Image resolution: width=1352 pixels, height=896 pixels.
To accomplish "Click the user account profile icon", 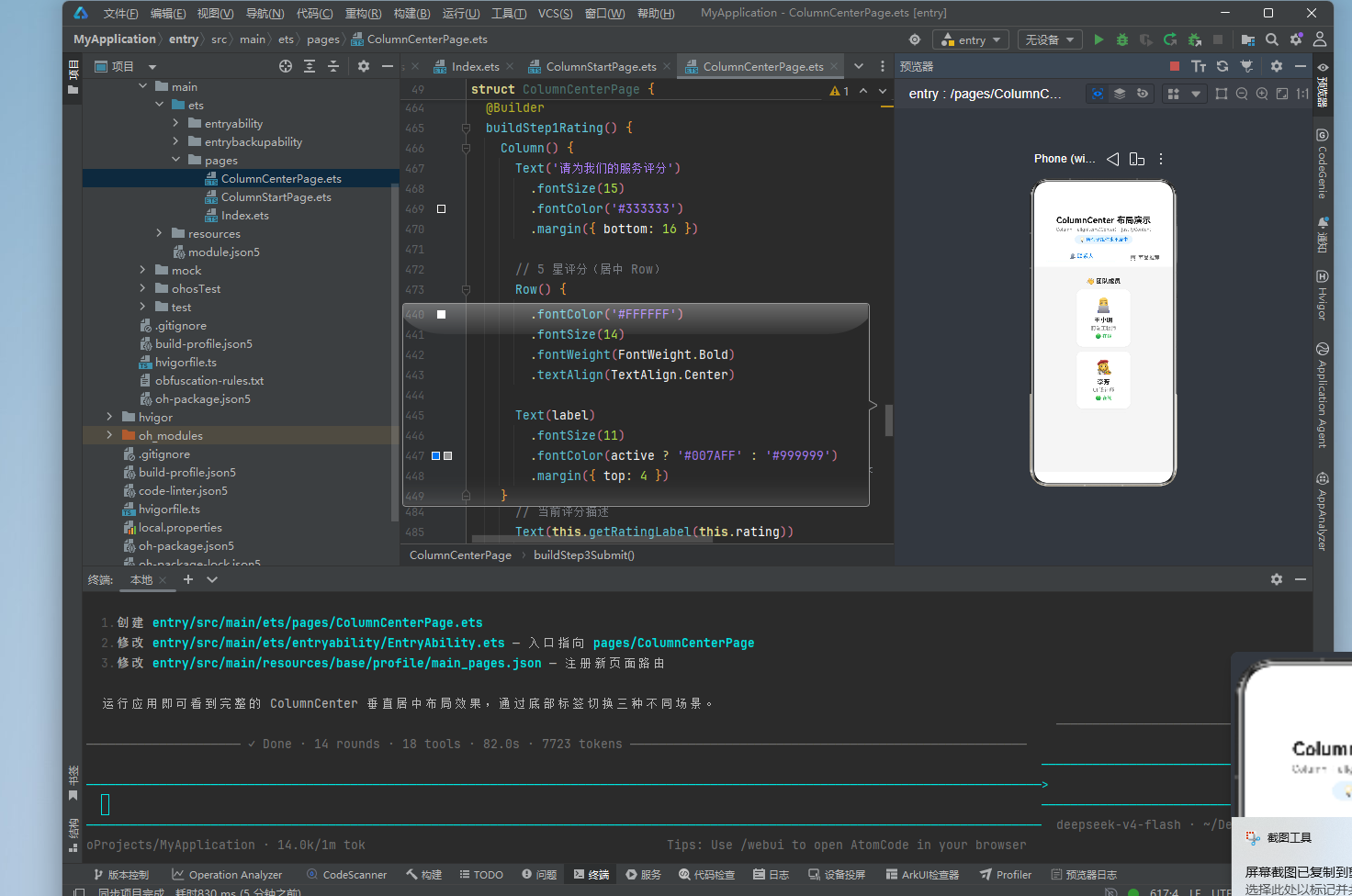I will click(1320, 39).
